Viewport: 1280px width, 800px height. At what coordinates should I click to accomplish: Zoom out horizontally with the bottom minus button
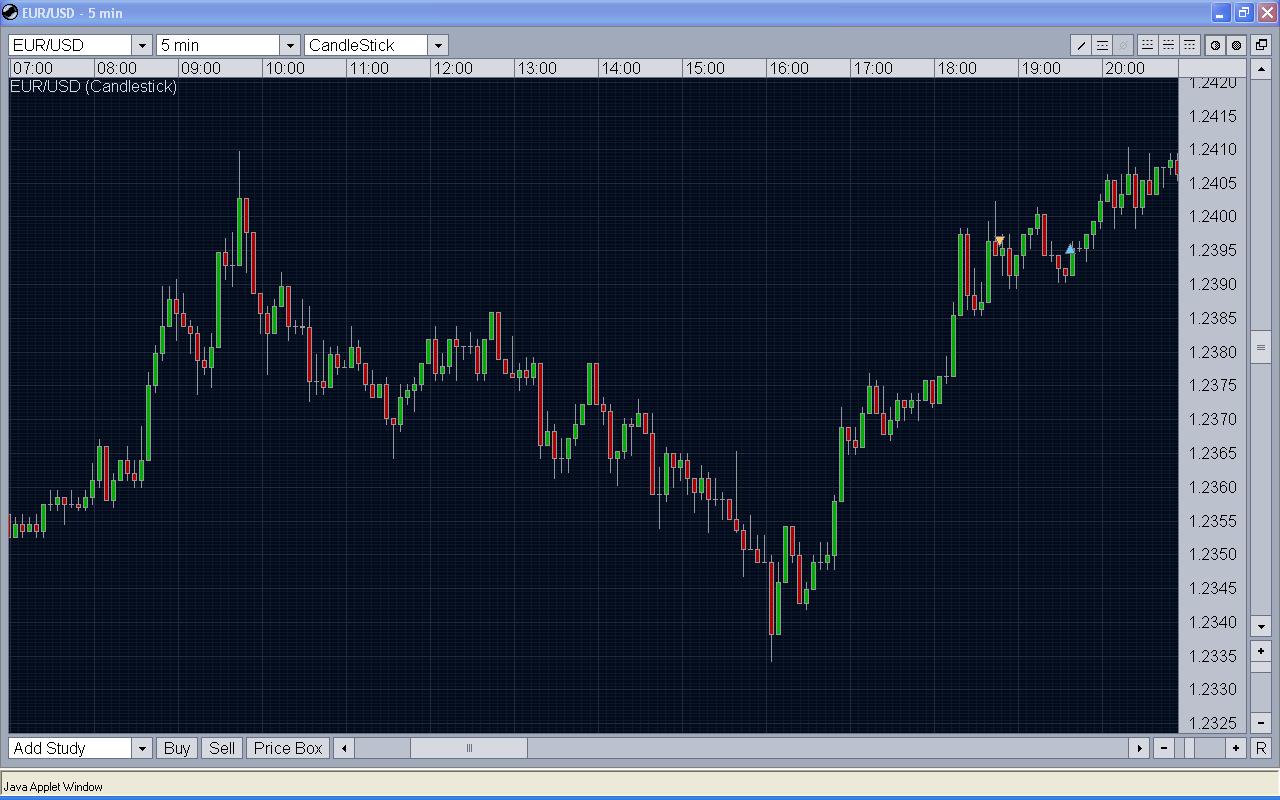point(1164,748)
